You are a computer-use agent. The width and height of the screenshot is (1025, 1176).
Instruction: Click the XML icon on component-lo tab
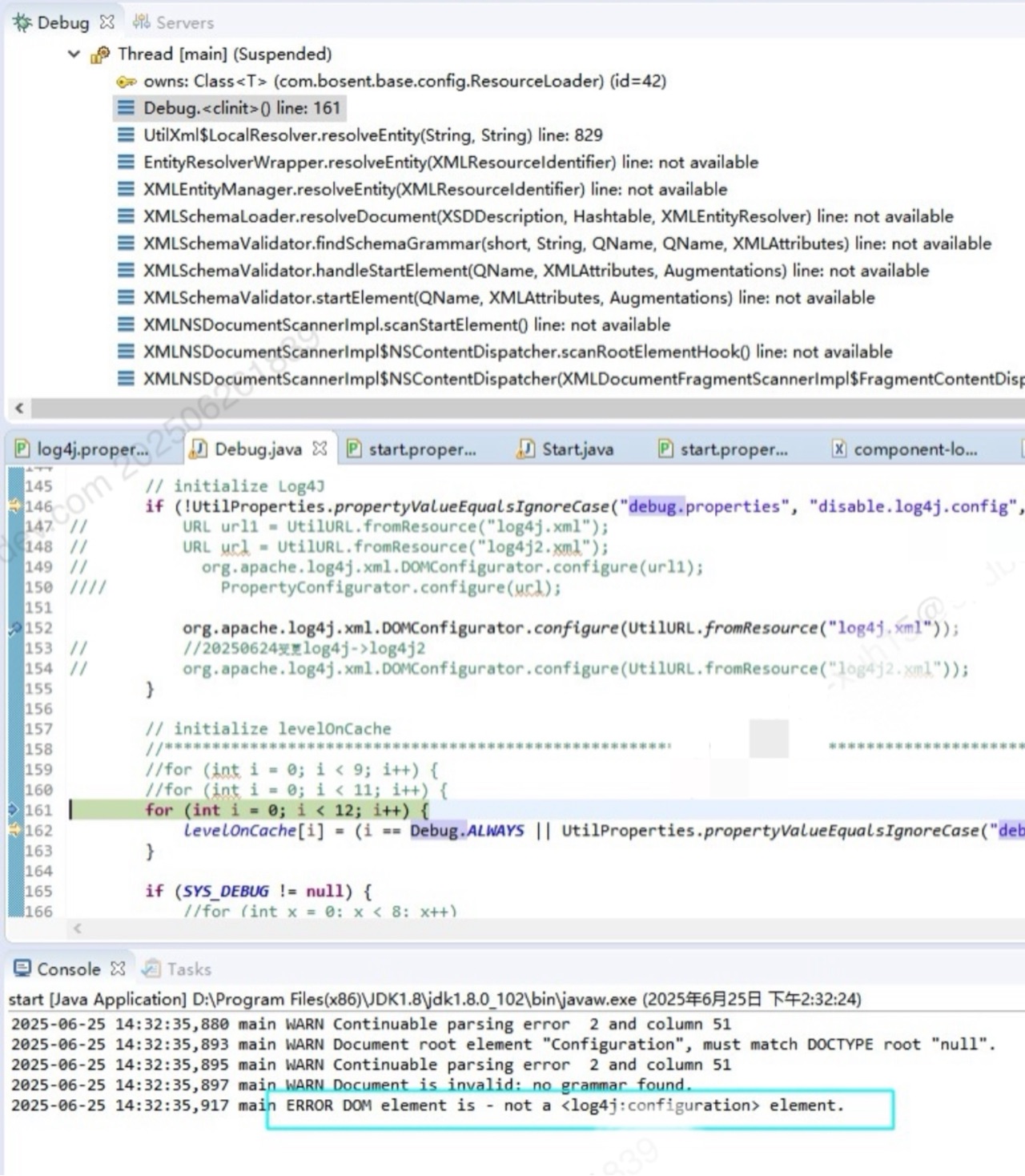coord(838,449)
